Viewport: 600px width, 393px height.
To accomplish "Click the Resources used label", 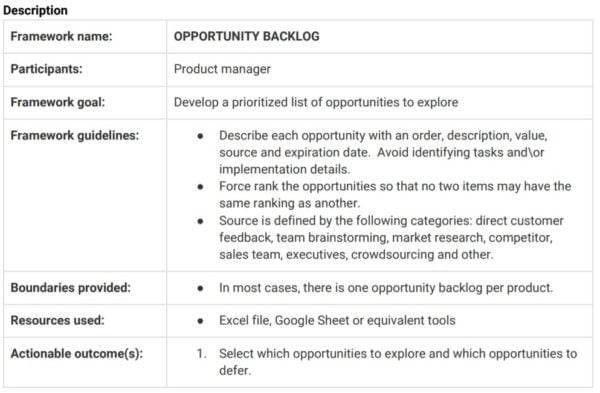I will [57, 320].
